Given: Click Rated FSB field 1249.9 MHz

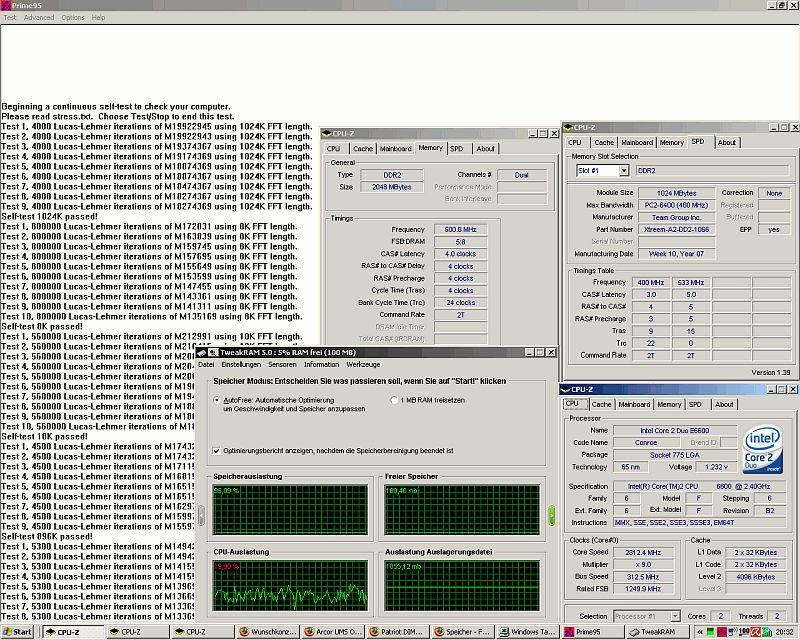Looking at the screenshot, I should 643,589.
